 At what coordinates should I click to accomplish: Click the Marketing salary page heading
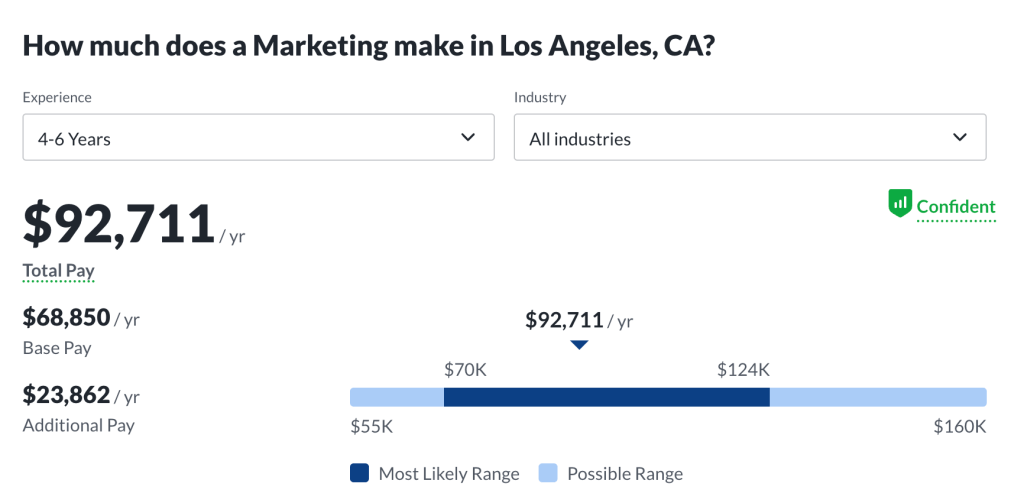368,45
